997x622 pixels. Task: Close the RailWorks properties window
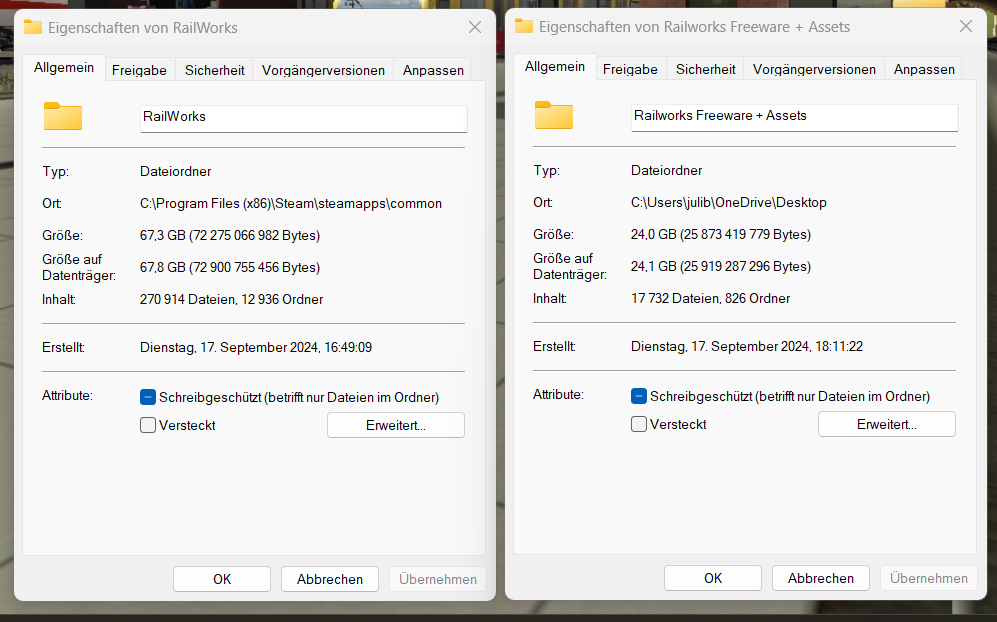tap(475, 27)
